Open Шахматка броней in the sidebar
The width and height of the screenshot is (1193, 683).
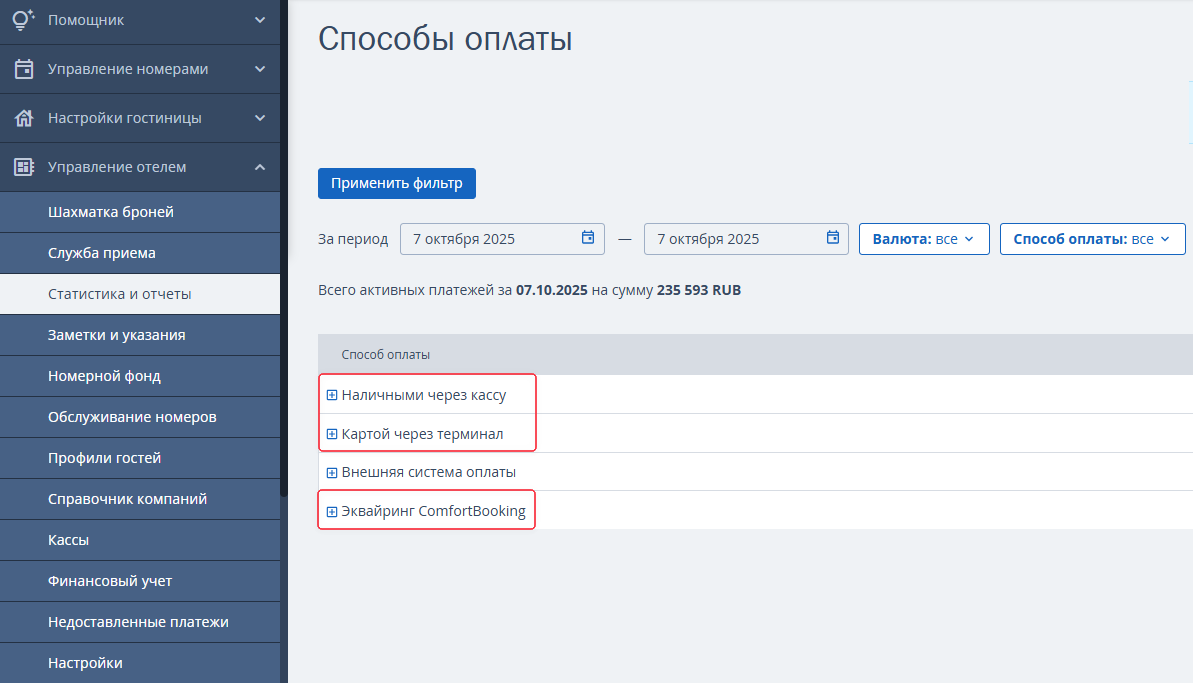111,212
